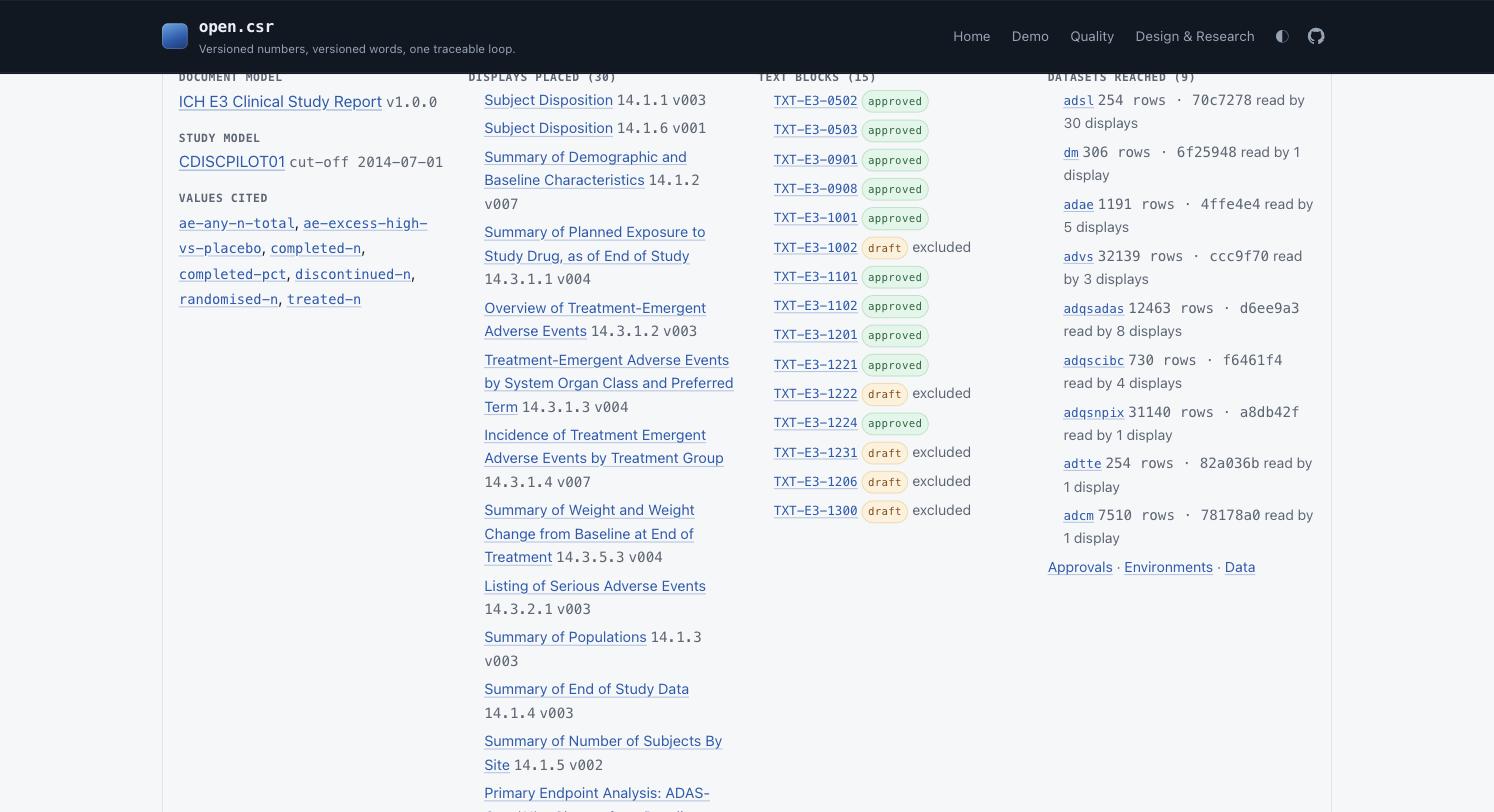Viewport: 1494px width, 812px height.
Task: Open Summary of End of Study Data
Action: [x=586, y=689]
